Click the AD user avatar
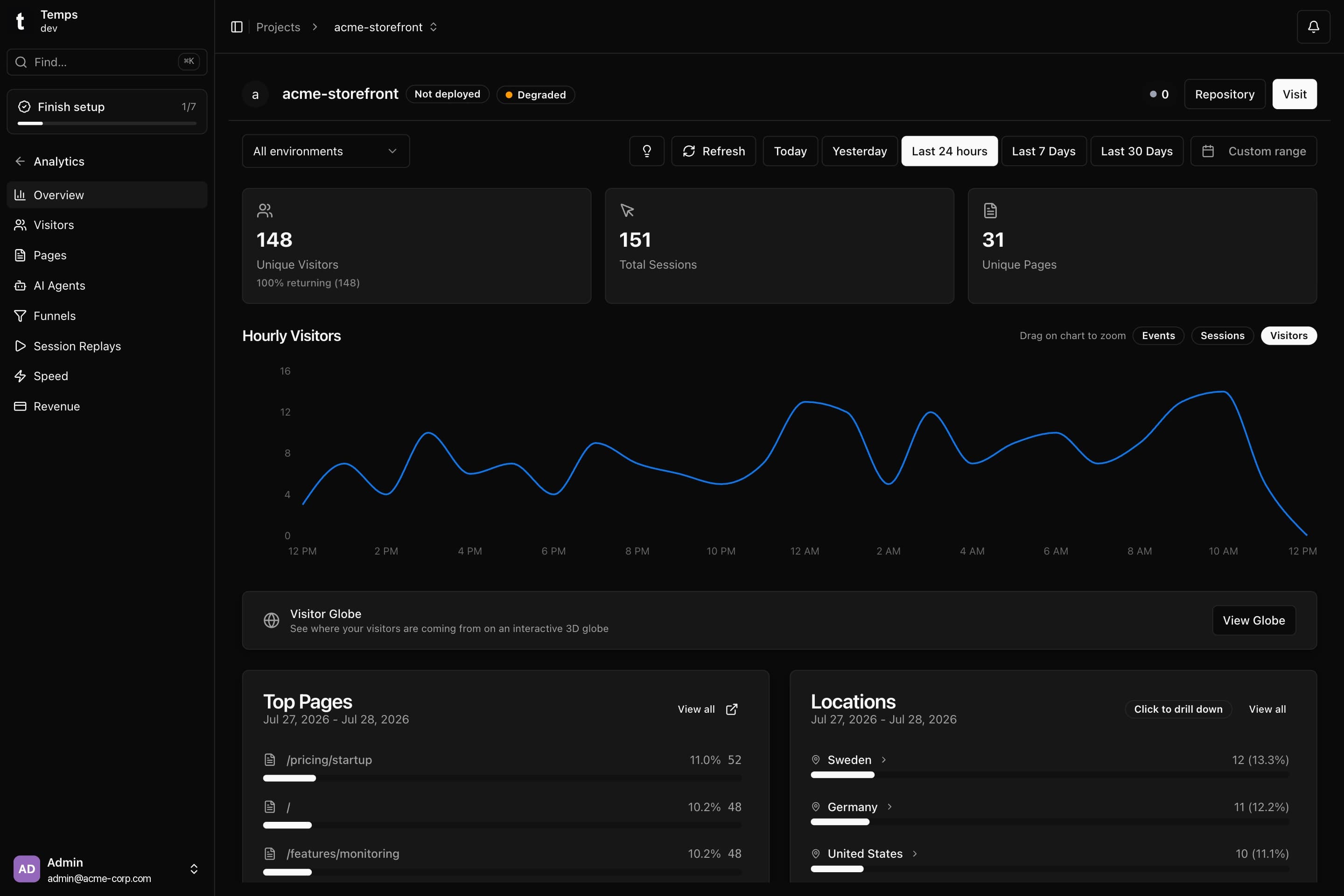 point(27,868)
